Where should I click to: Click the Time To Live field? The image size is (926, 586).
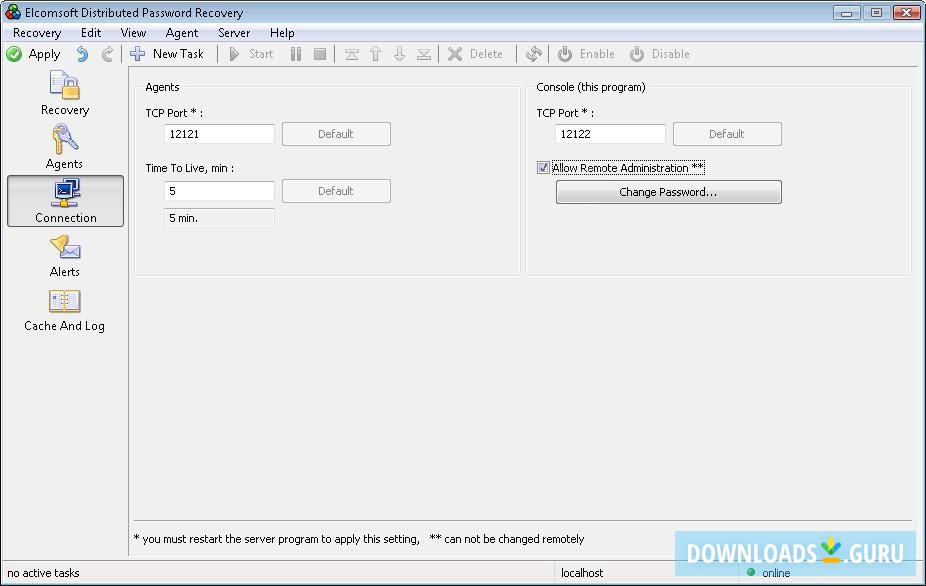tap(219, 191)
